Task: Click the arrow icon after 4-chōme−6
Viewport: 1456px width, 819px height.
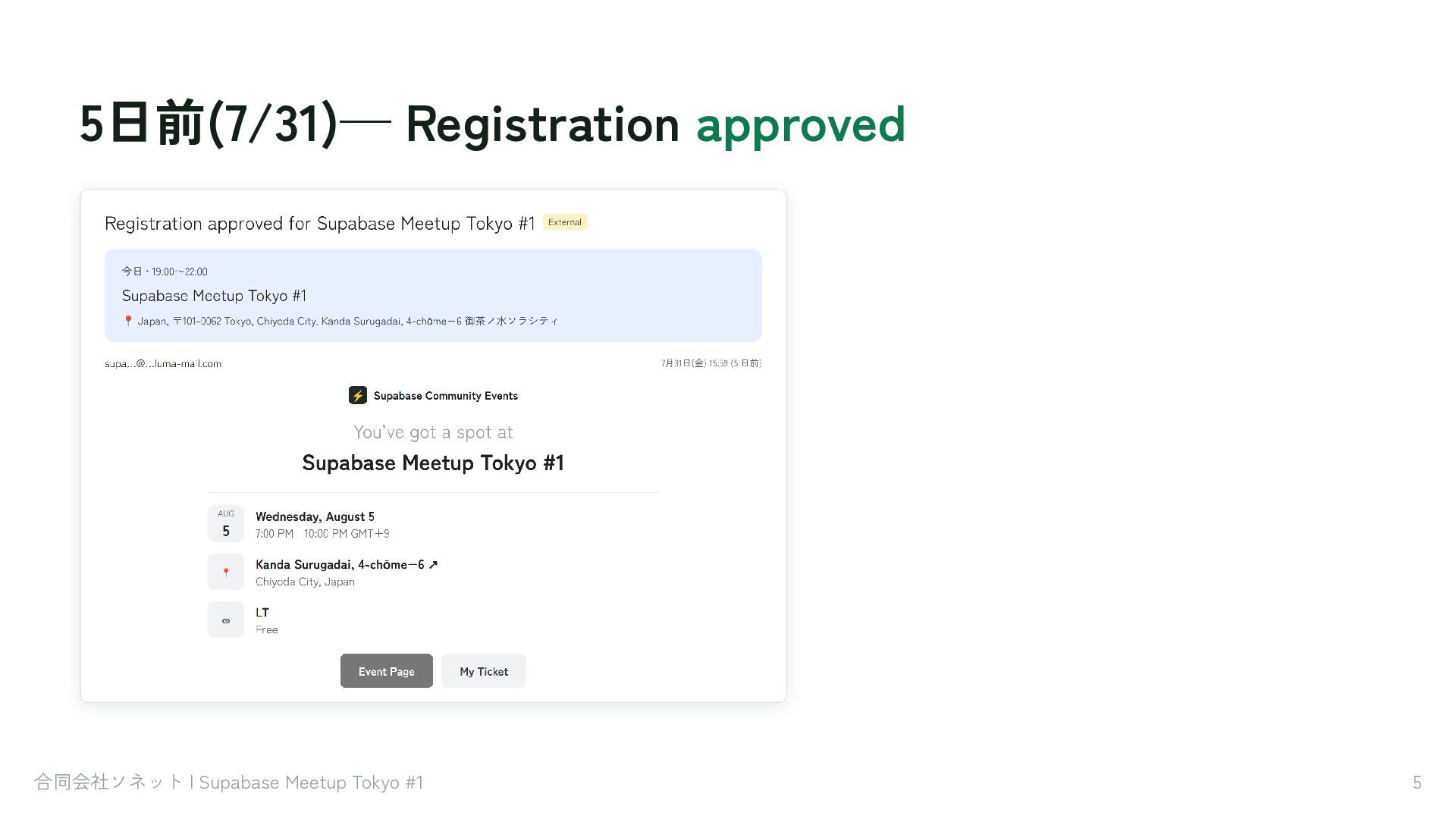Action: [x=433, y=565]
